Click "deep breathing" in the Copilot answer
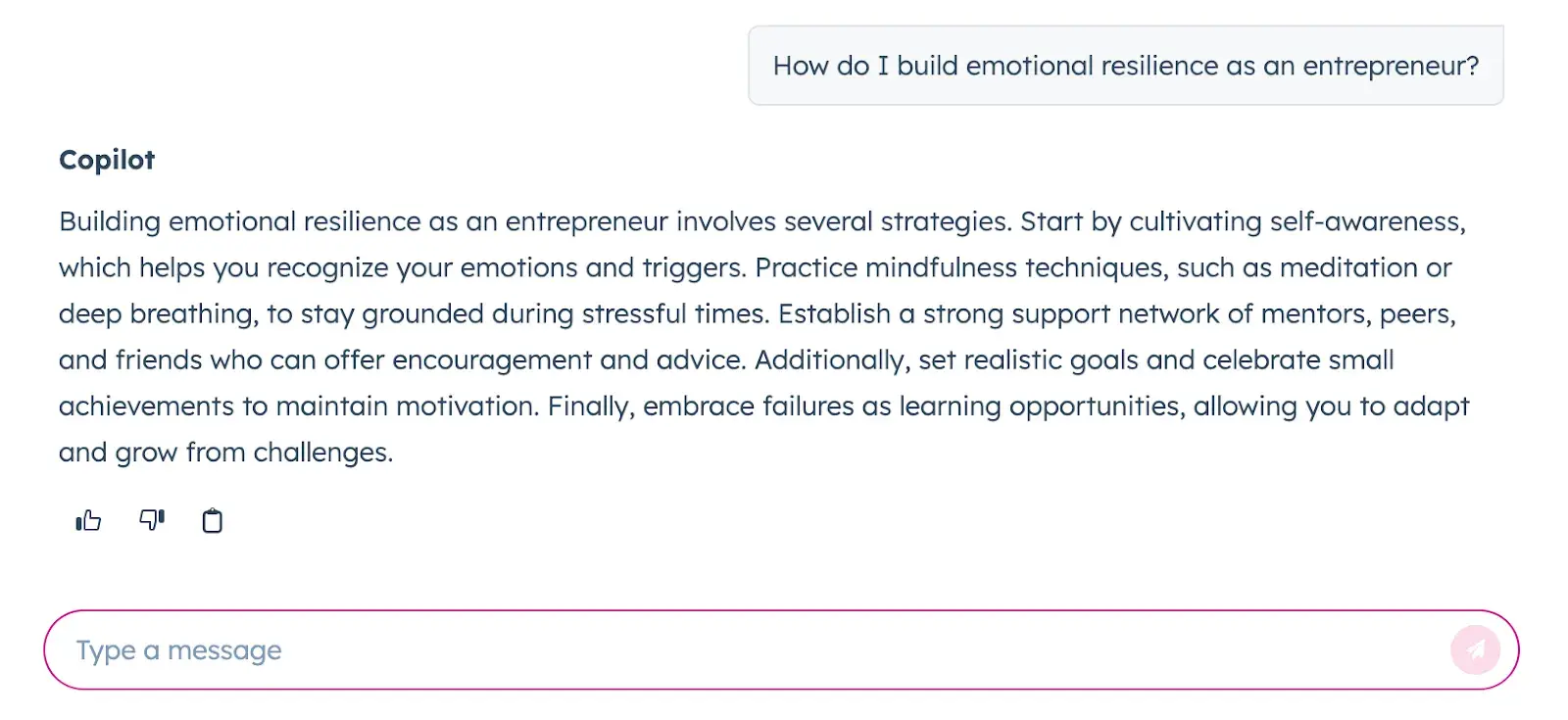Image resolution: width=1568 pixels, height=720 pixels. [158, 314]
